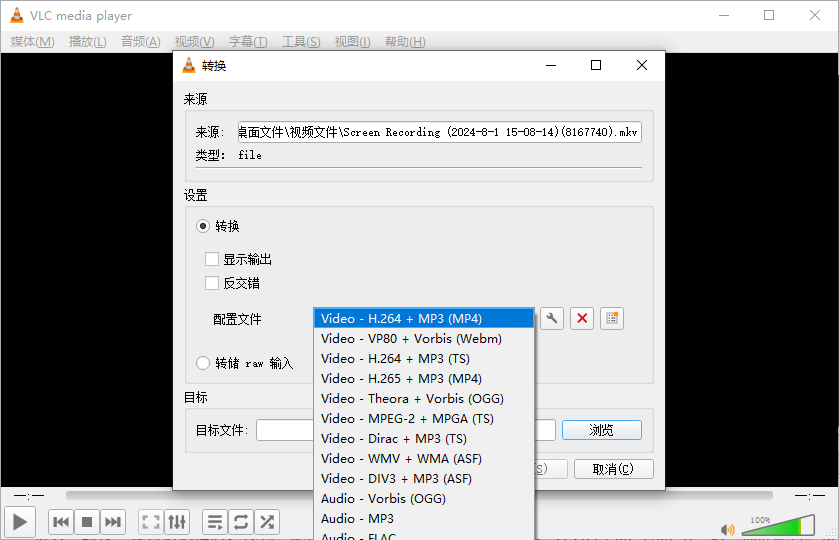The height and width of the screenshot is (540, 839).
Task: Choose Video - H.265 + MP3 (MP4)
Action: tap(424, 378)
